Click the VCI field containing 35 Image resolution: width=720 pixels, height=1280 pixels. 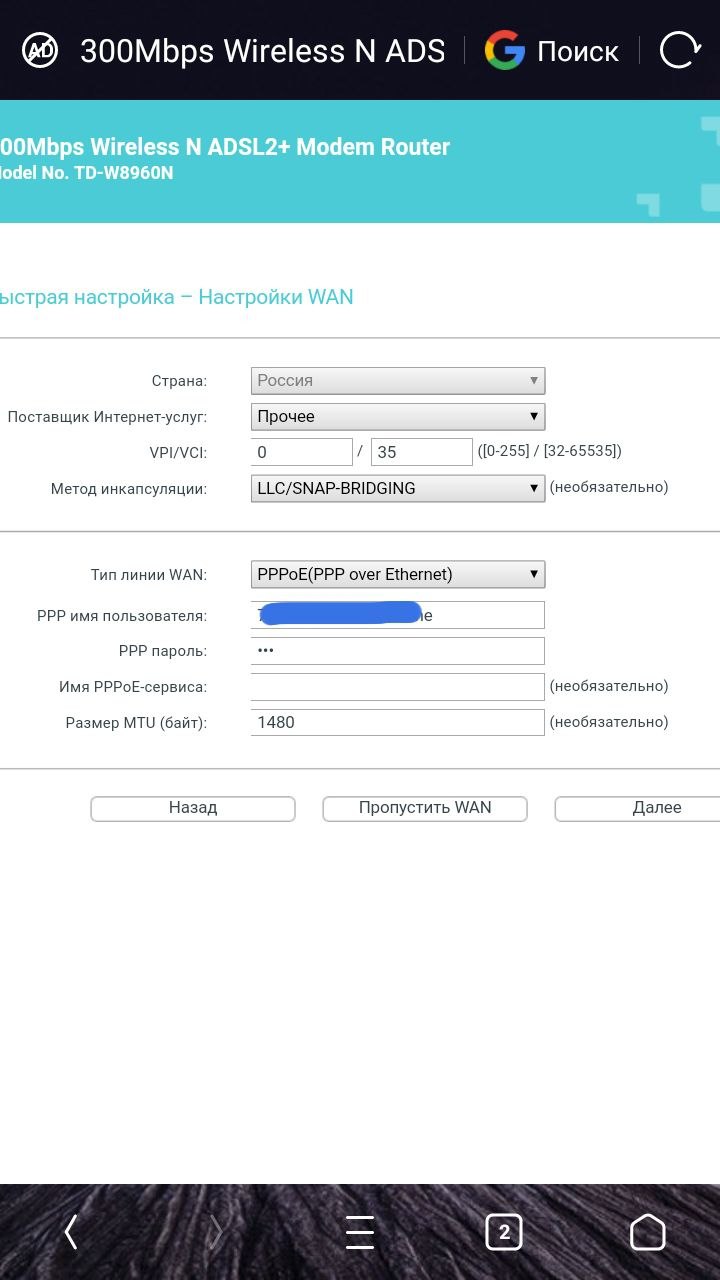[x=422, y=452]
